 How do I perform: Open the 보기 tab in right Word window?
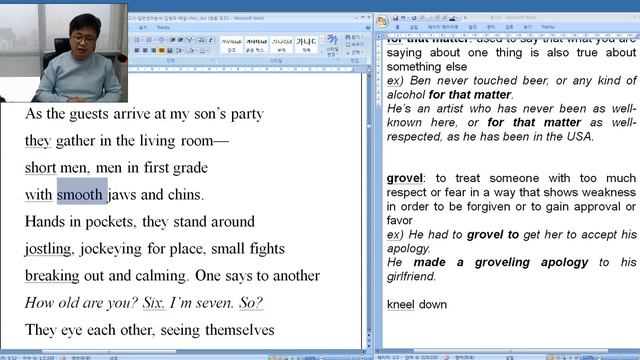pyautogui.click(x=528, y=27)
